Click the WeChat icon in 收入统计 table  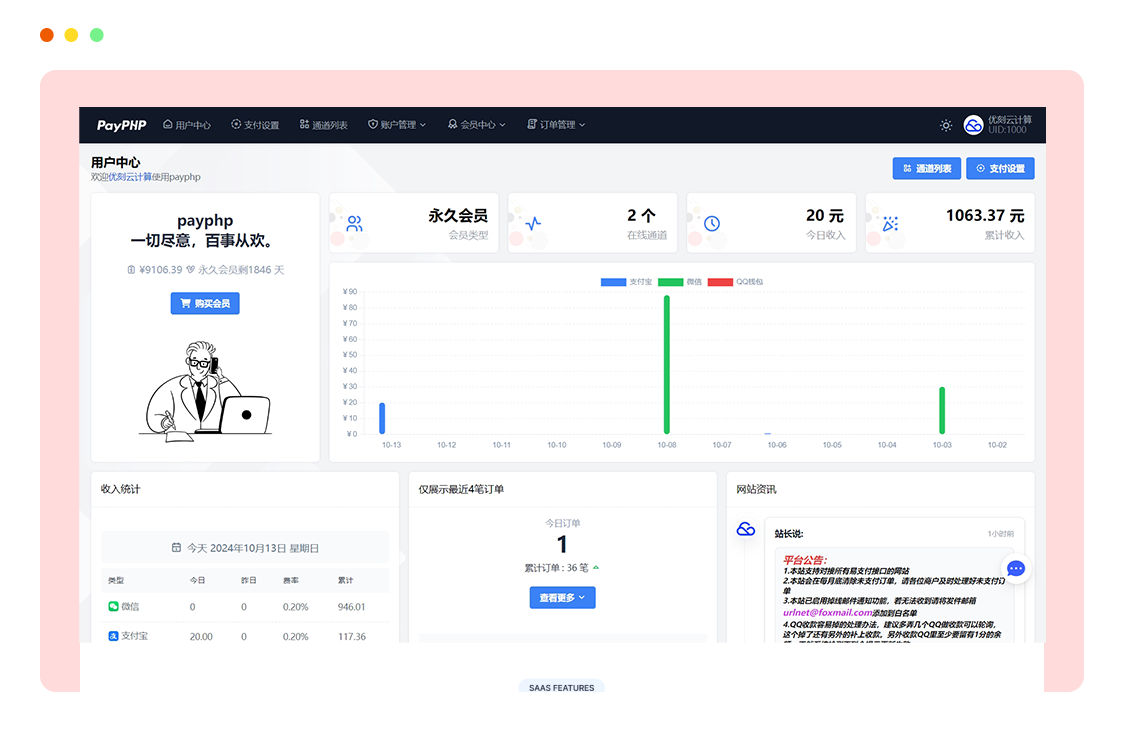pyautogui.click(x=114, y=606)
